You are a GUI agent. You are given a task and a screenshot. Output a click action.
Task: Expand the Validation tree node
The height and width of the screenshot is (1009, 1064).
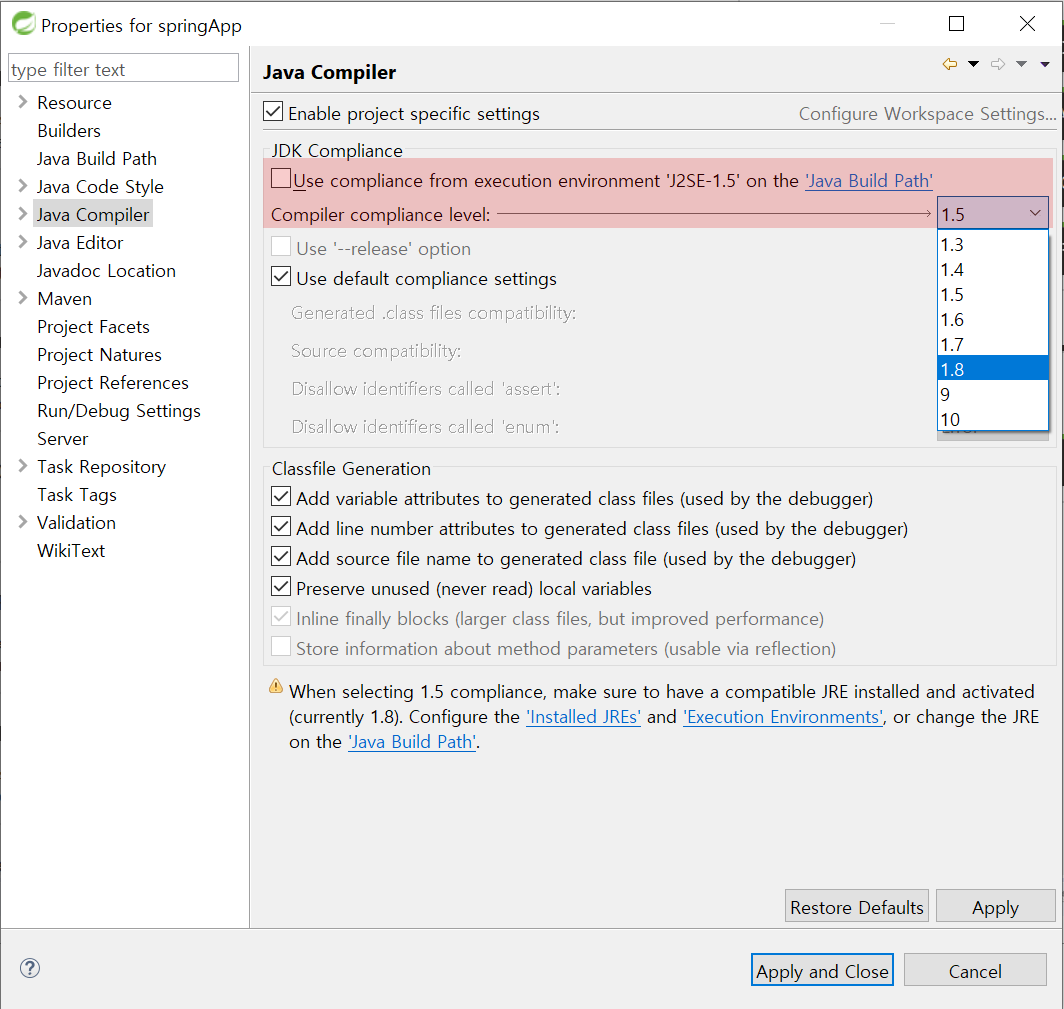point(22,522)
